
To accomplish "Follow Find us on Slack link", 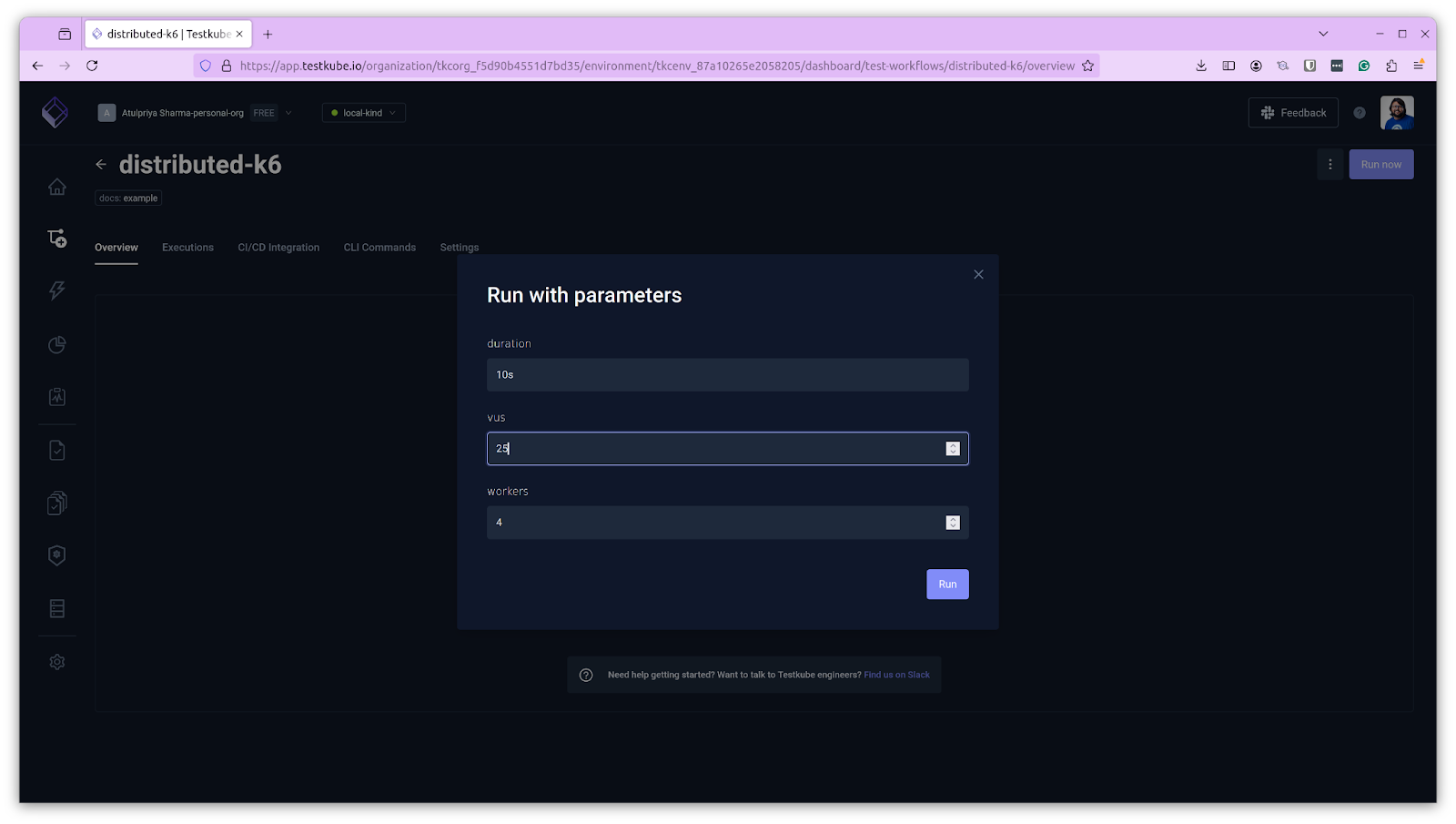I will tap(896, 675).
